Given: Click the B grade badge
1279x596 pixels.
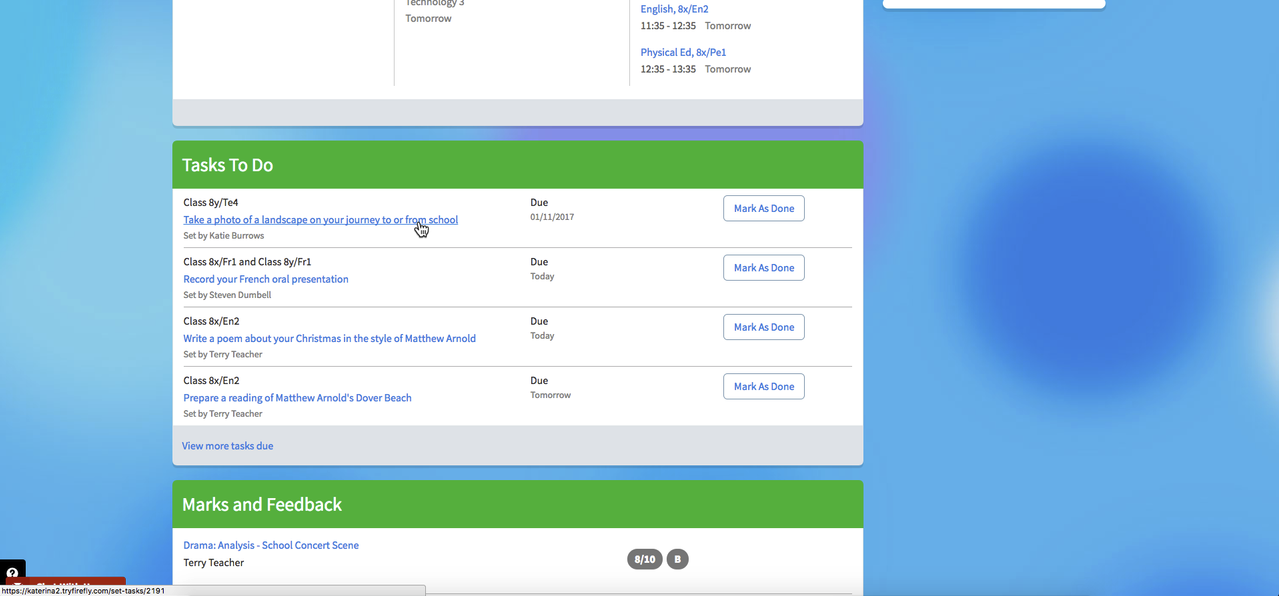Looking at the screenshot, I should click(677, 559).
